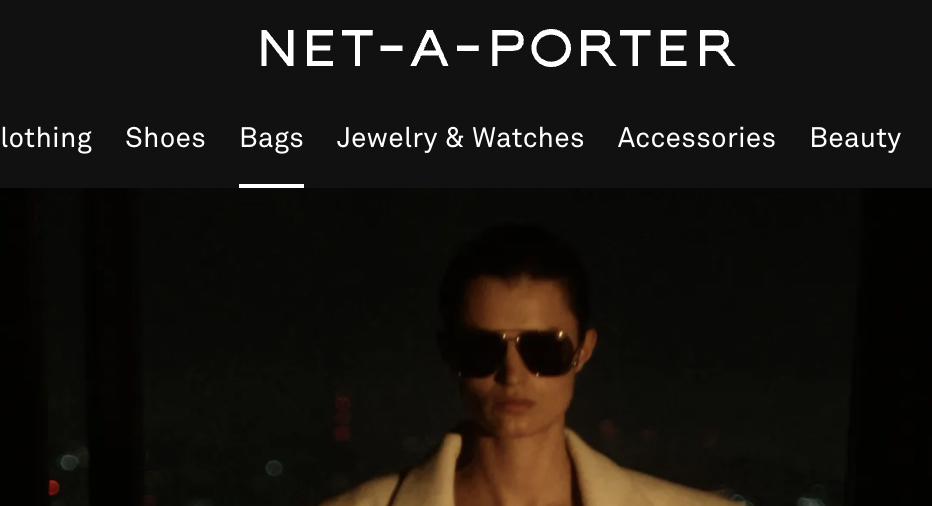Click the hero campaign image
The image size is (932, 506).
coord(466,347)
